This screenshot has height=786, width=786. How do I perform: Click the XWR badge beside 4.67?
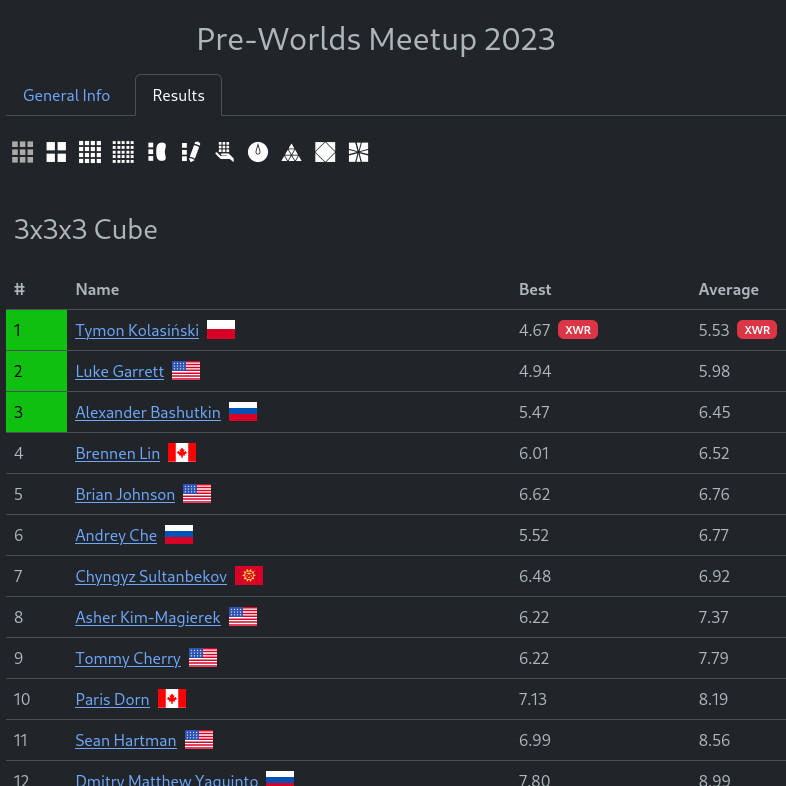[x=578, y=330]
